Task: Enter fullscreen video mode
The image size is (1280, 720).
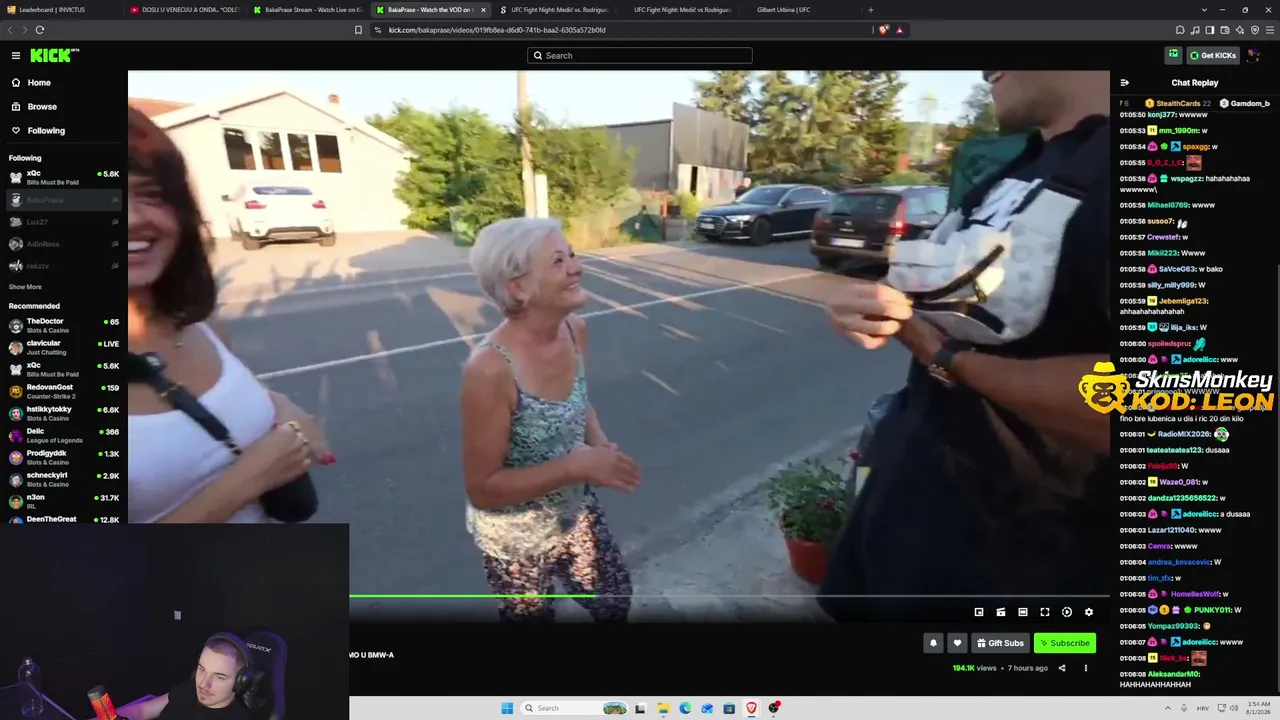Action: point(1045,612)
